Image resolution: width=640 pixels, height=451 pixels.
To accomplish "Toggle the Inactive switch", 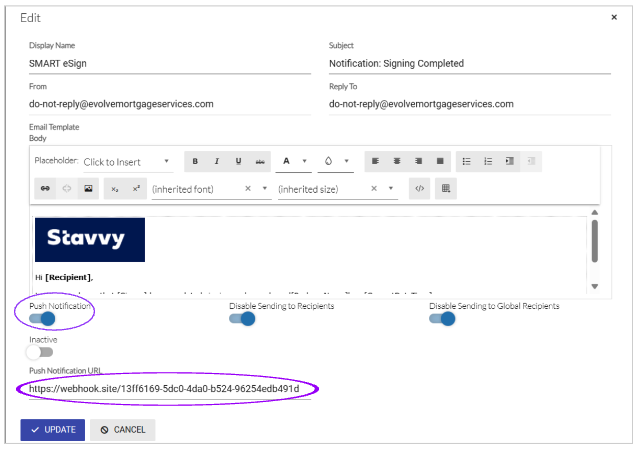I will [40, 352].
